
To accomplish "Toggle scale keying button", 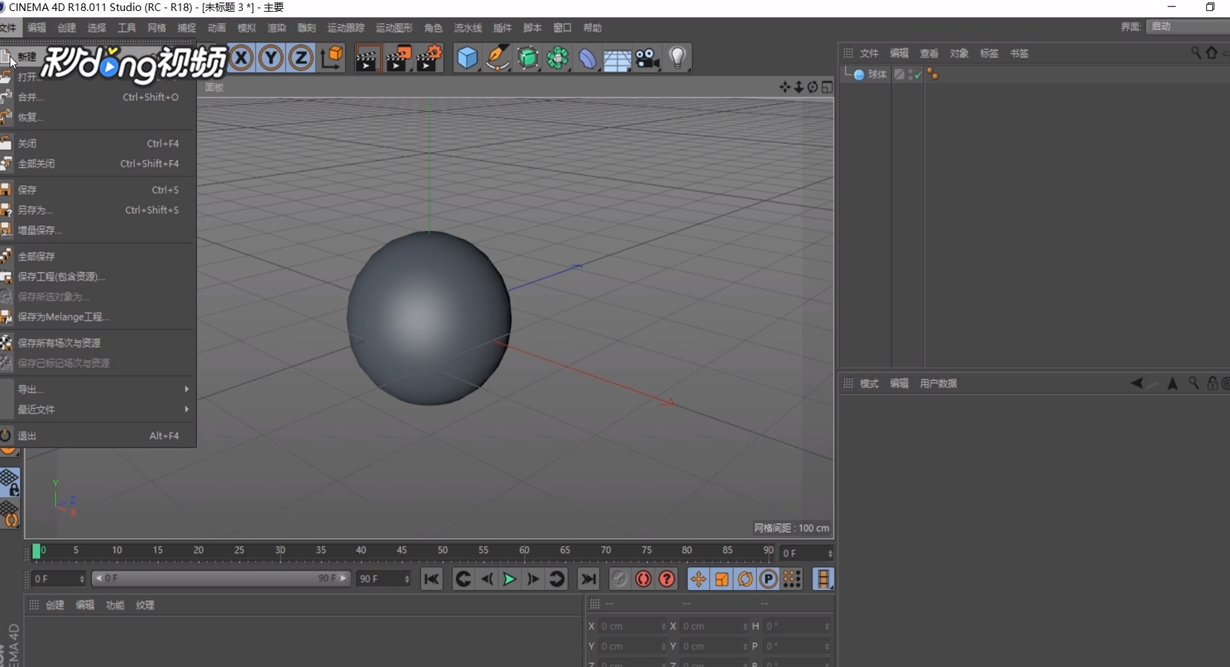I will (722, 579).
